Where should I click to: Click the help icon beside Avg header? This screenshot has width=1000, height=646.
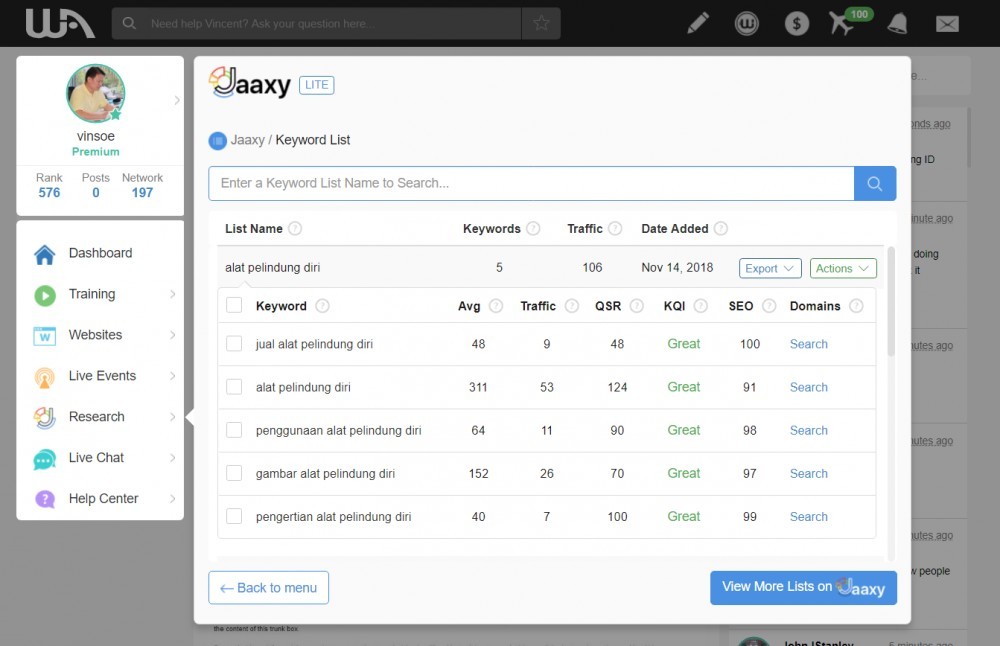(496, 306)
